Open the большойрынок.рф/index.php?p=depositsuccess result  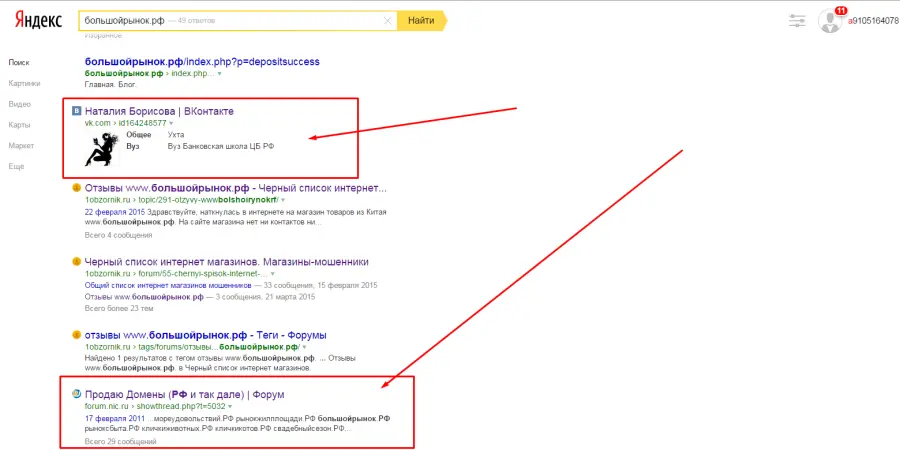pyautogui.click(x=202, y=61)
